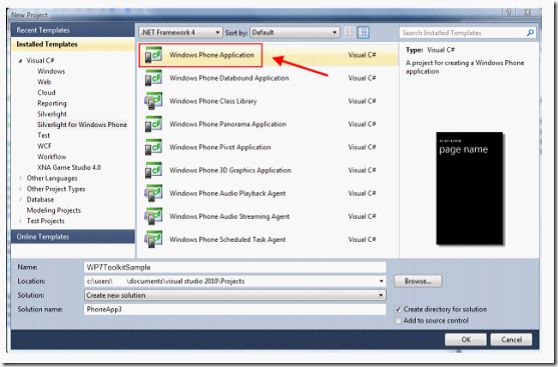Select the Cloud category

click(x=46, y=93)
